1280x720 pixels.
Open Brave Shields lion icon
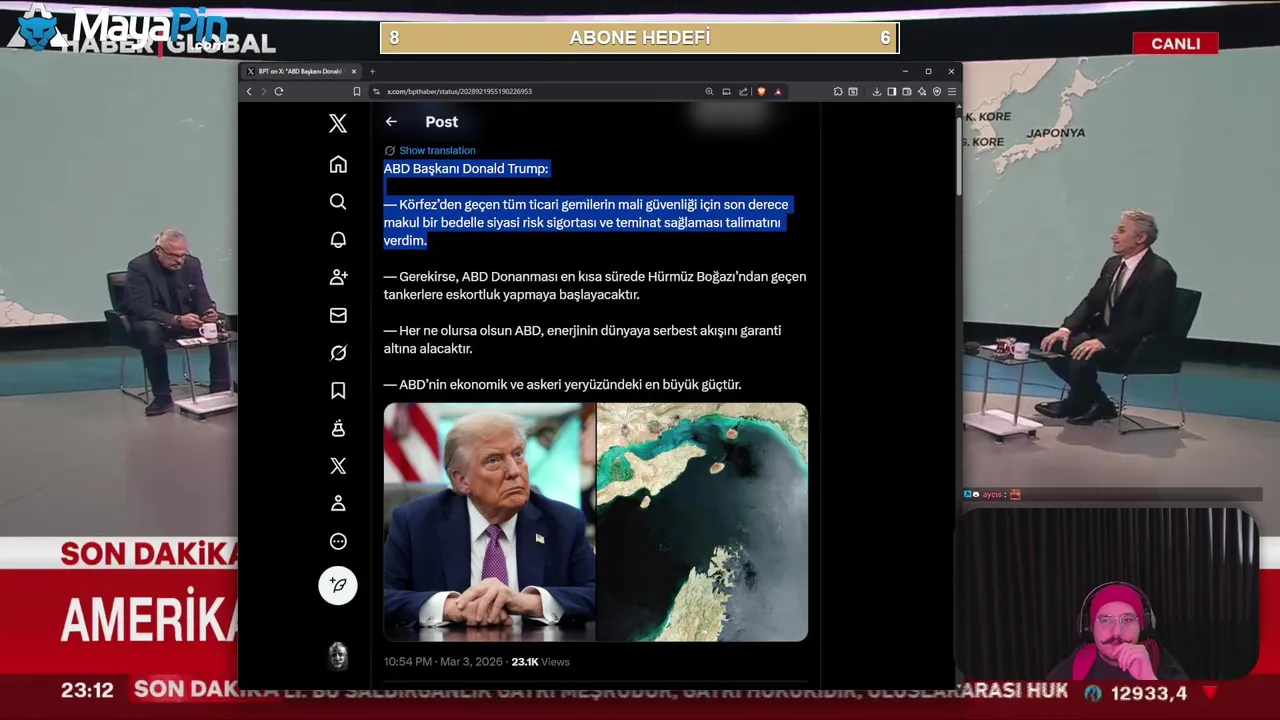click(x=761, y=91)
